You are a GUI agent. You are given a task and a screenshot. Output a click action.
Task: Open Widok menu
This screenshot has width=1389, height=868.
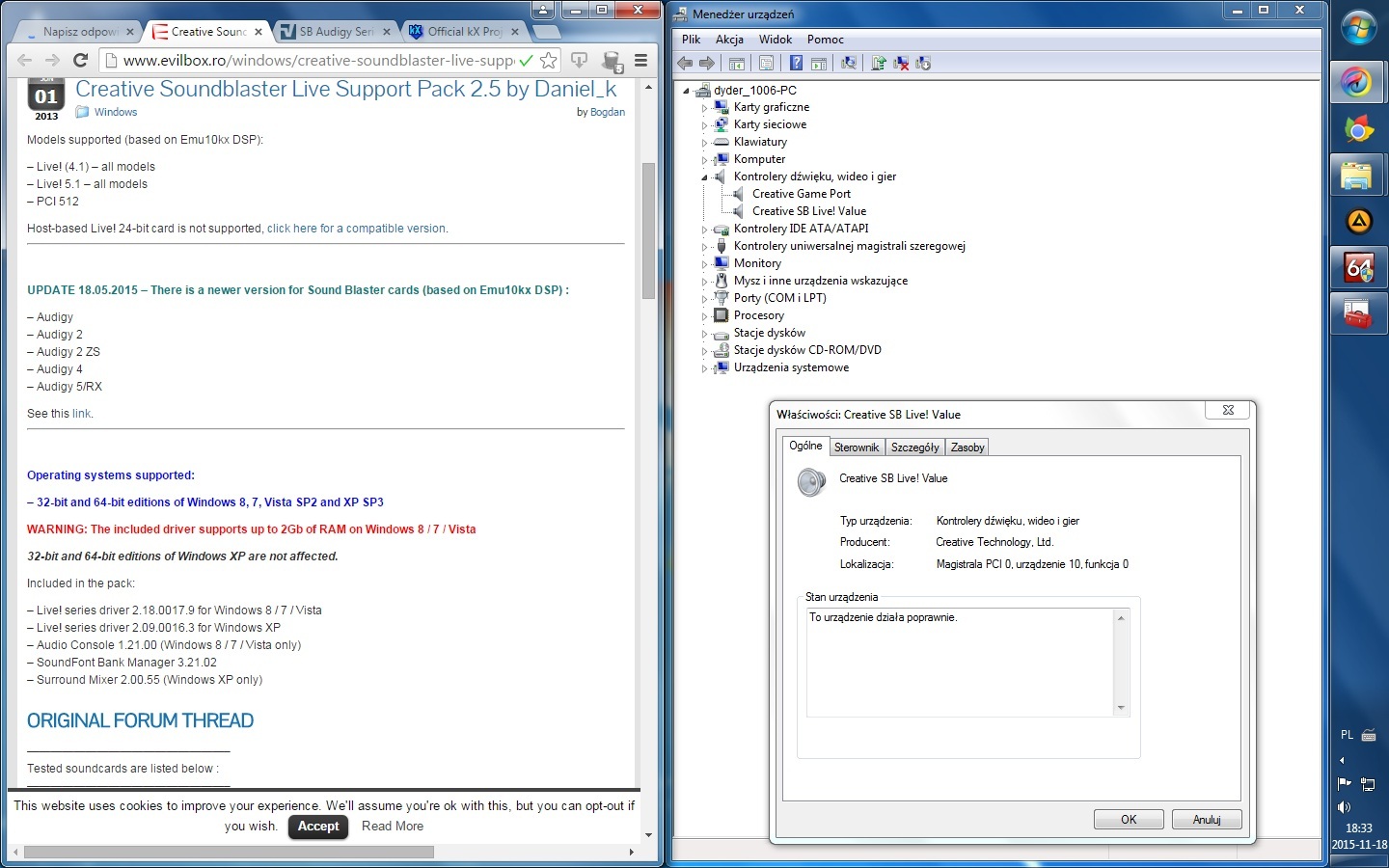pos(776,40)
